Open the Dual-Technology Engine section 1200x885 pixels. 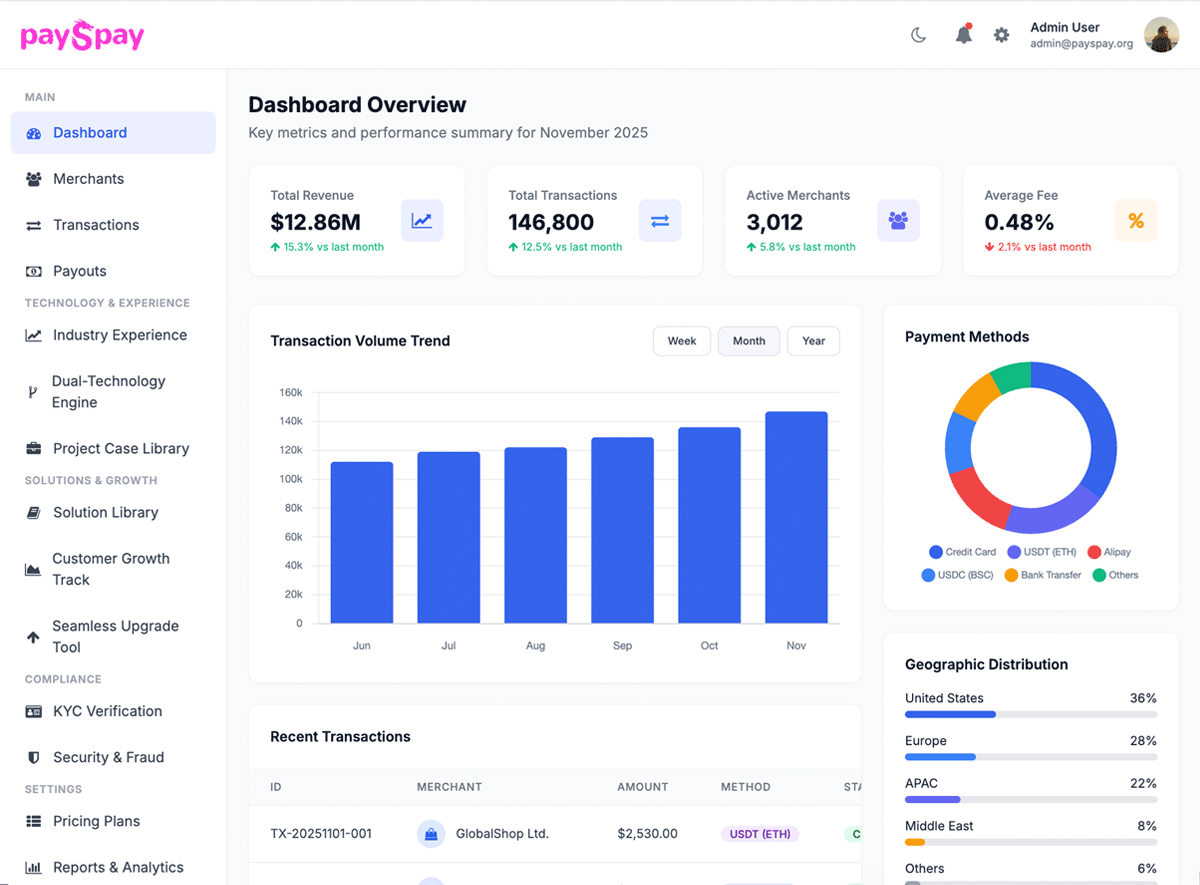[108, 392]
